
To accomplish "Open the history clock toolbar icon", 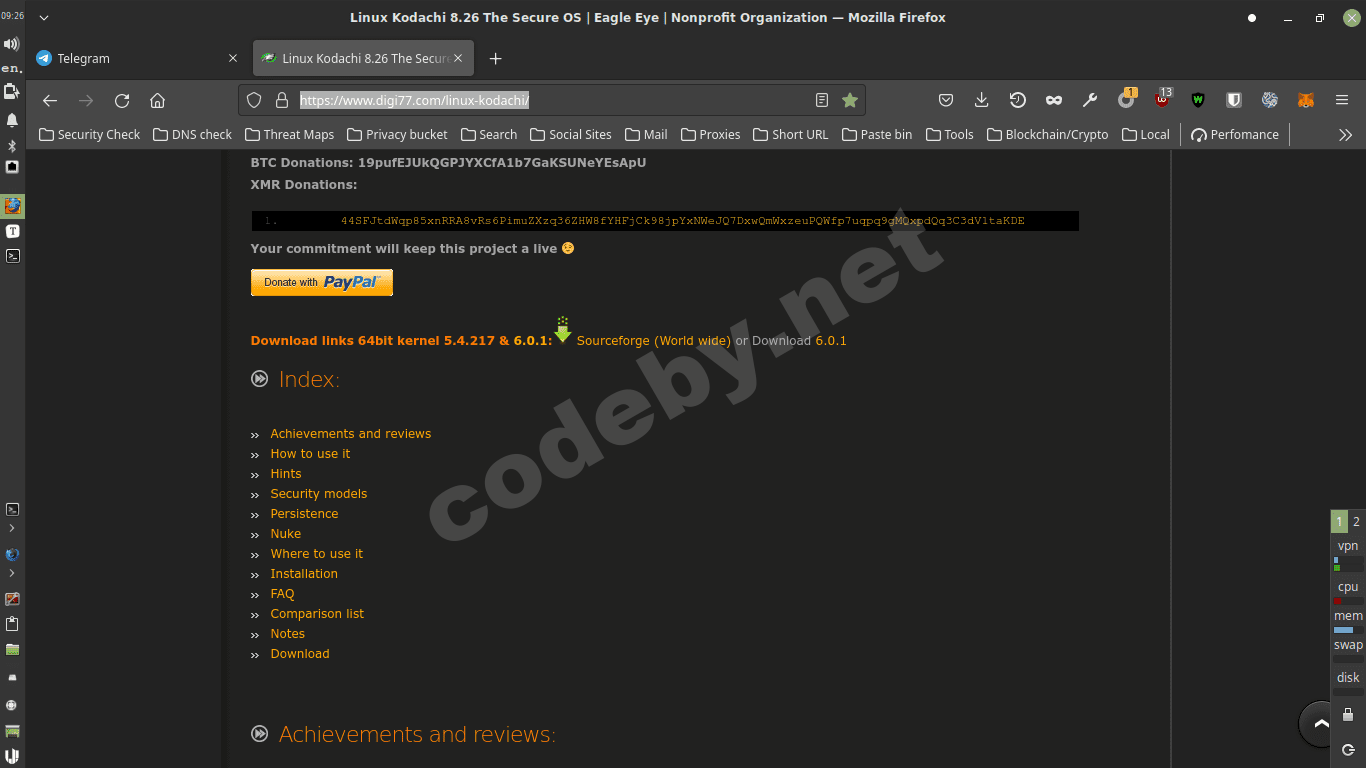I will point(1018,100).
